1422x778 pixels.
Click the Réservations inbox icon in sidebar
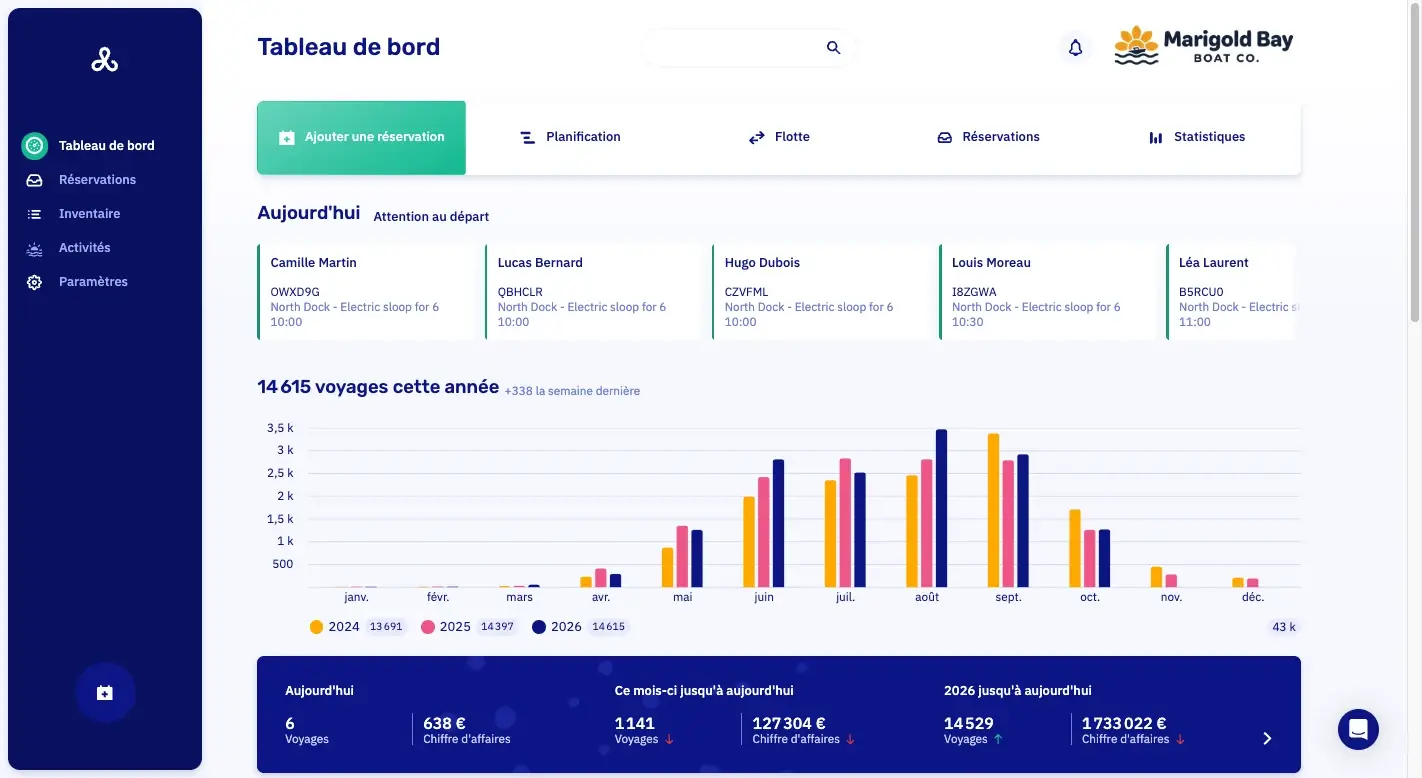pyautogui.click(x=34, y=180)
